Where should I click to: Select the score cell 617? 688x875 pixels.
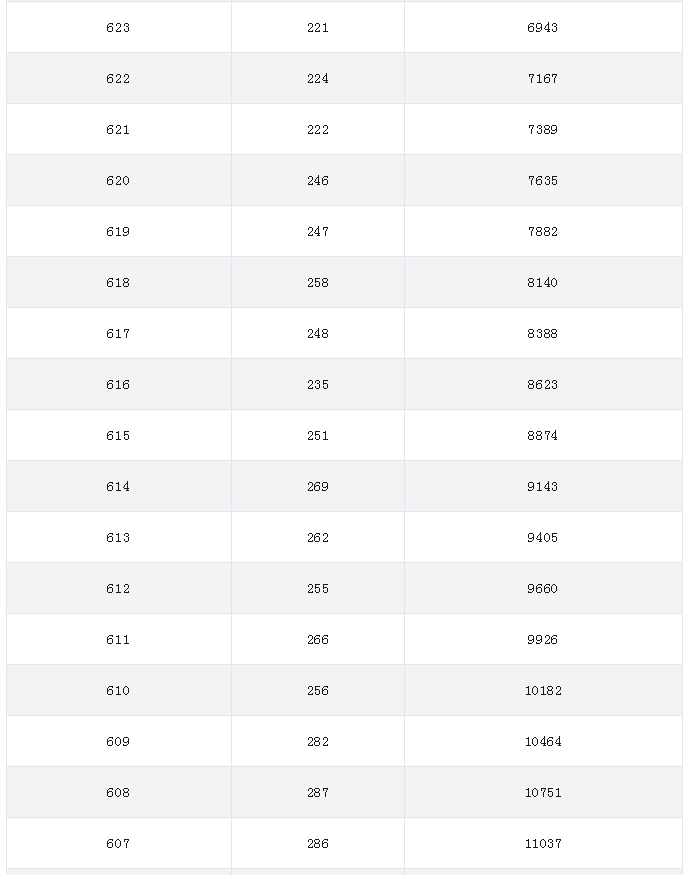coord(118,334)
